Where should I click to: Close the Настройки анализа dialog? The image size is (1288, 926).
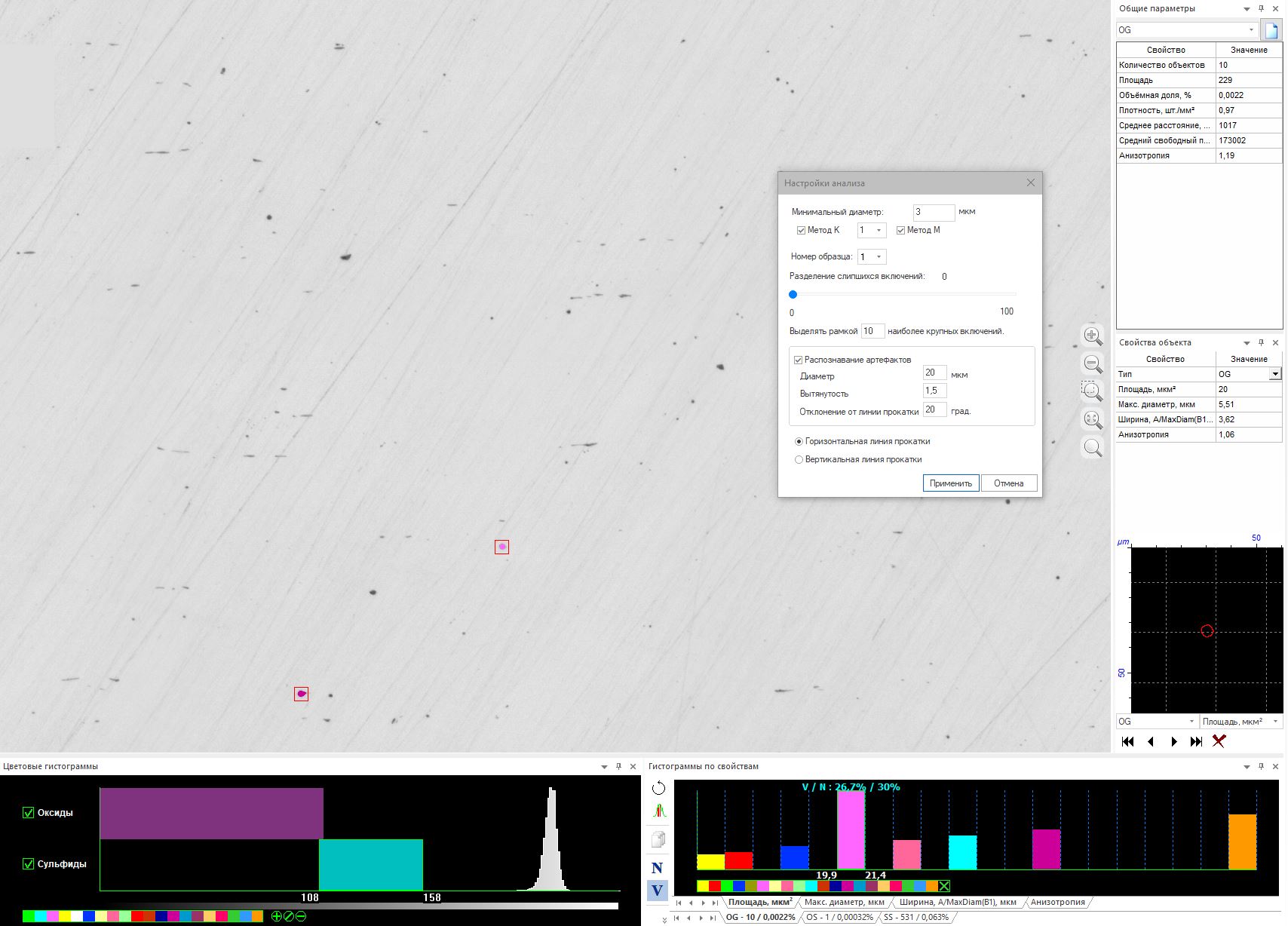(x=1031, y=182)
